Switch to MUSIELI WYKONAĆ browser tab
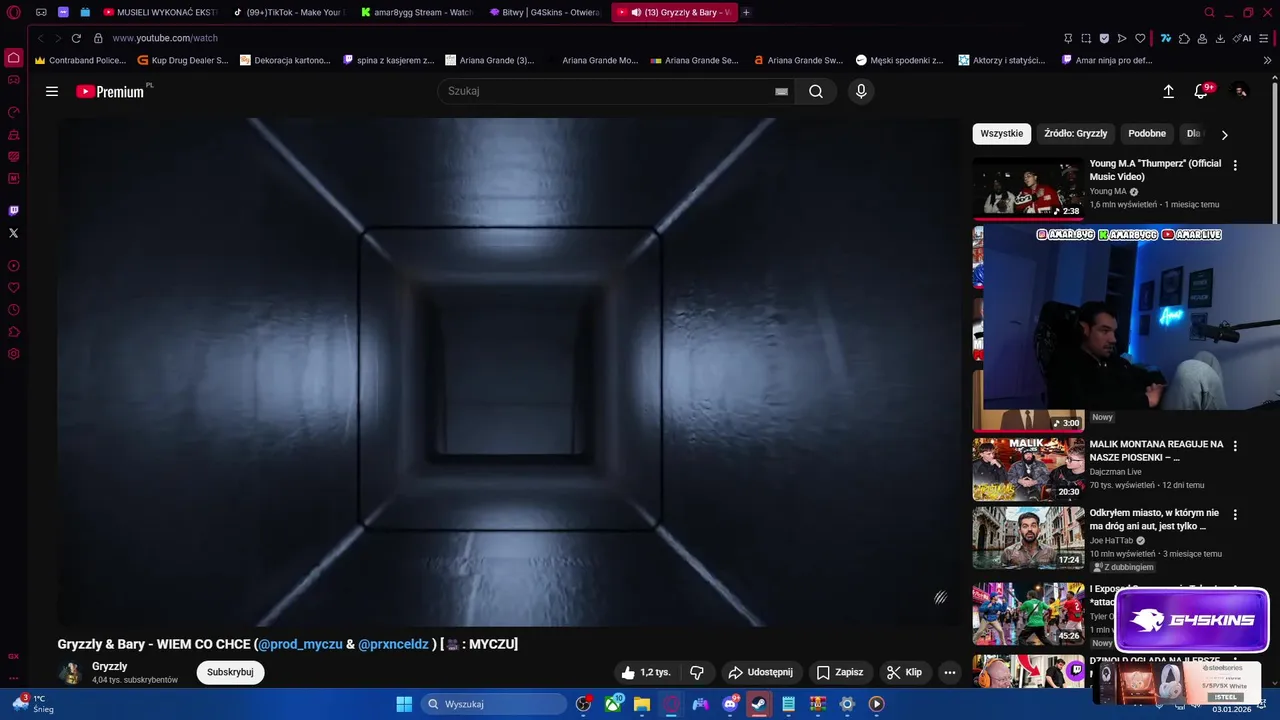The width and height of the screenshot is (1280, 720). point(160,12)
